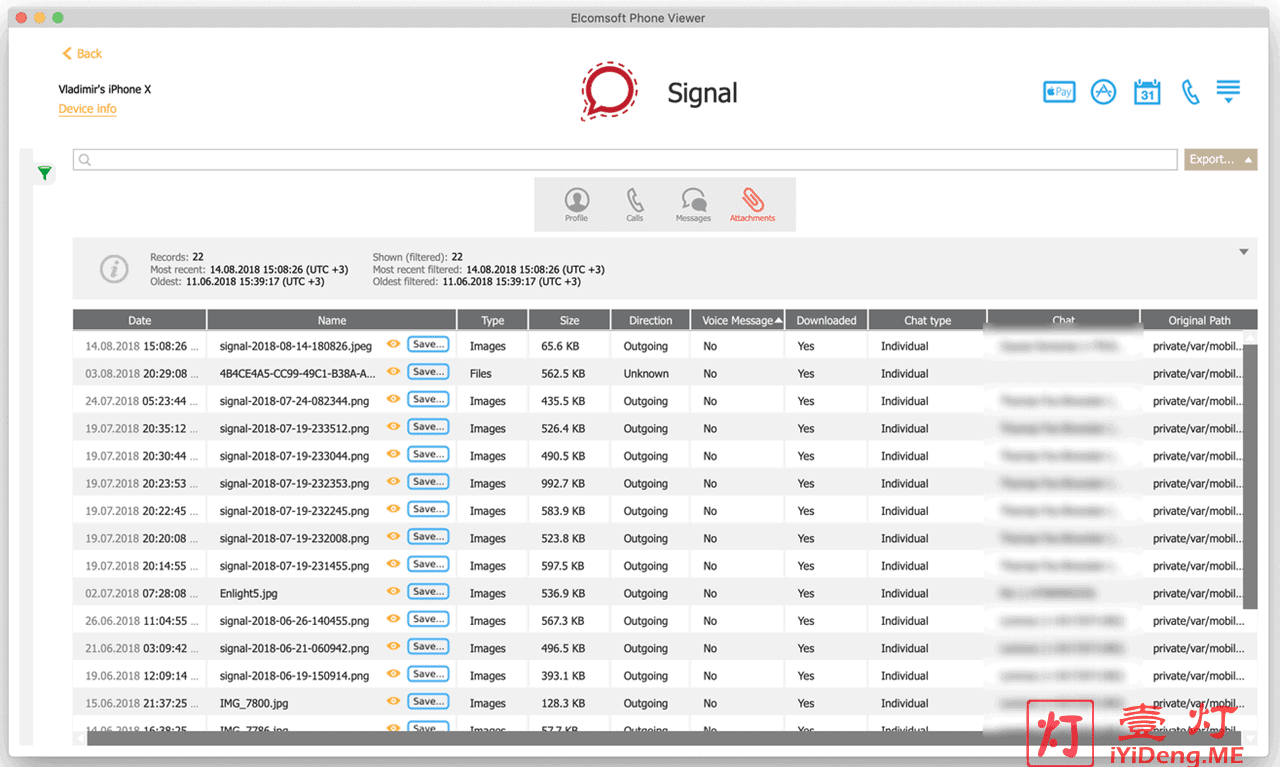This screenshot has height=767, width=1280.
Task: Preview signal-2018-07-19-232008.png with eye icon
Action: (394, 537)
